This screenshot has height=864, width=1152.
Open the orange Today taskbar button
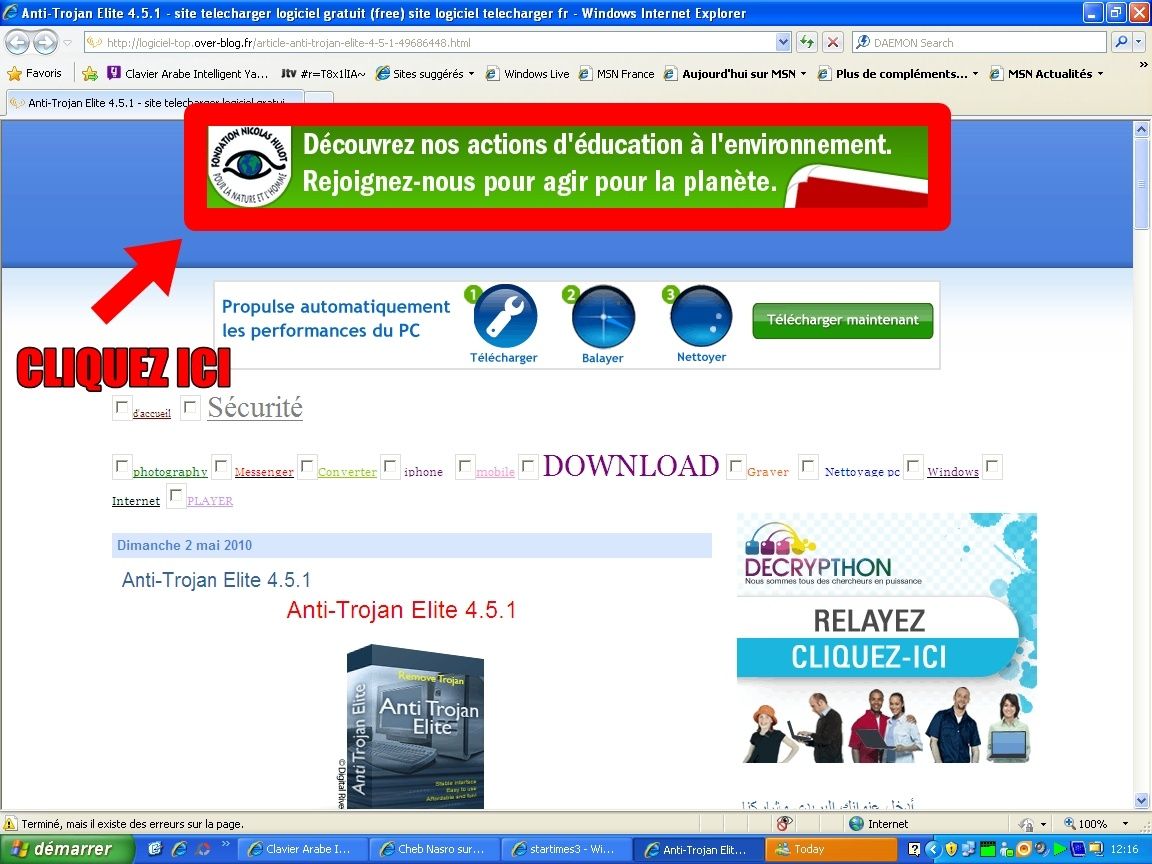tap(832, 849)
